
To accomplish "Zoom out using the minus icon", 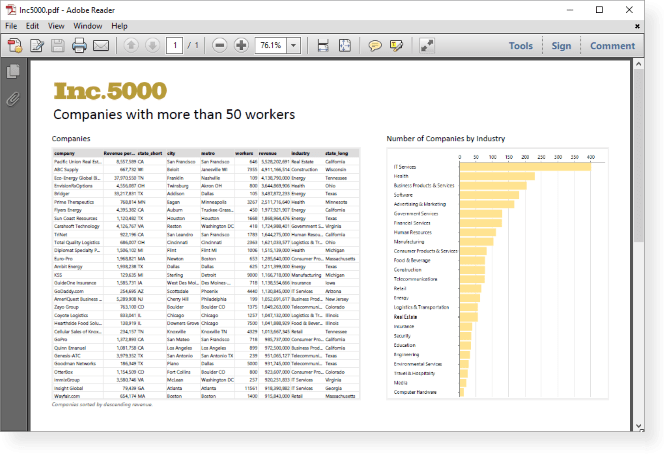I will click(219, 45).
